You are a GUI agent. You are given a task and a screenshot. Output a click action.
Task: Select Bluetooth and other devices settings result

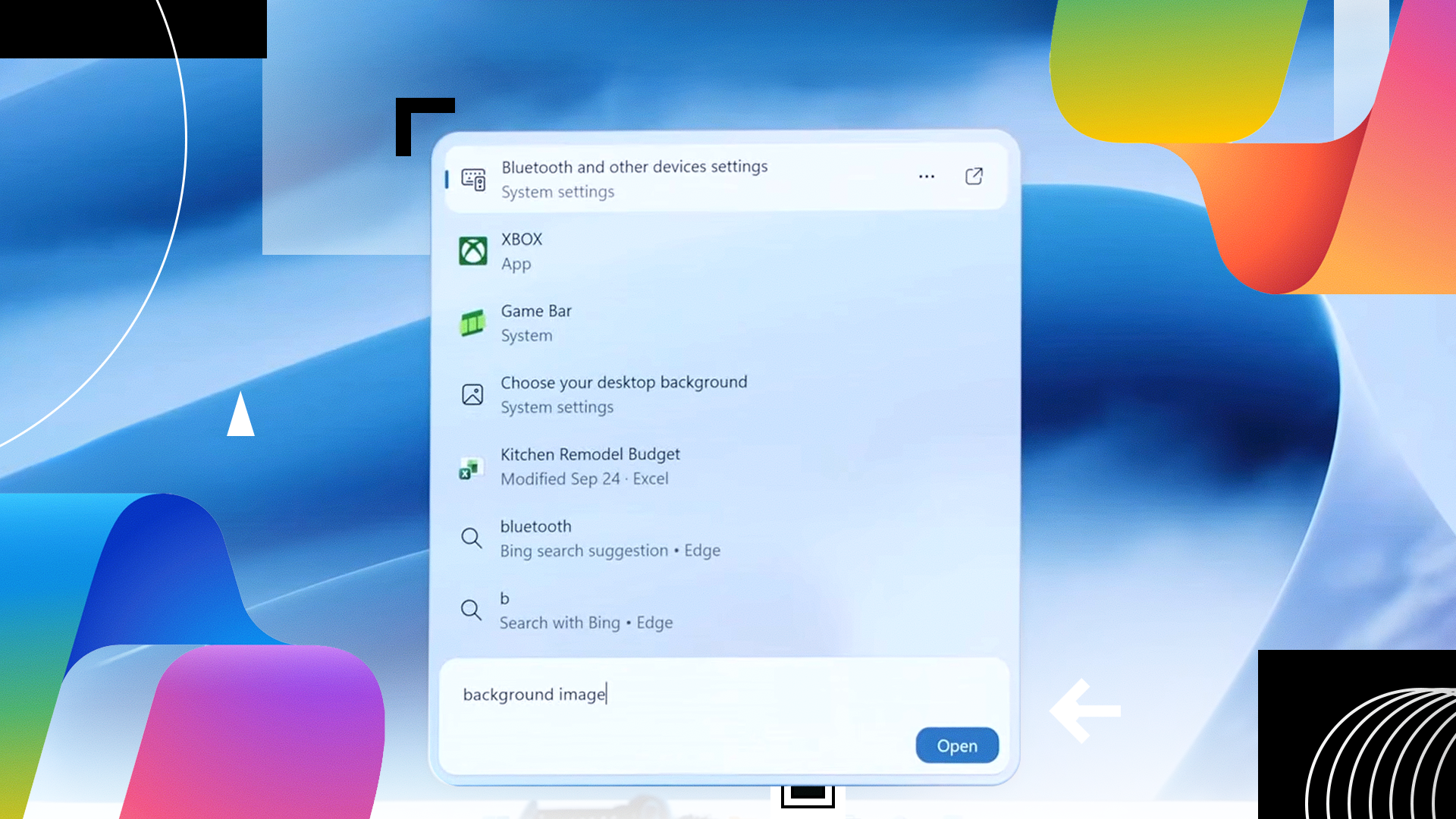coord(726,178)
